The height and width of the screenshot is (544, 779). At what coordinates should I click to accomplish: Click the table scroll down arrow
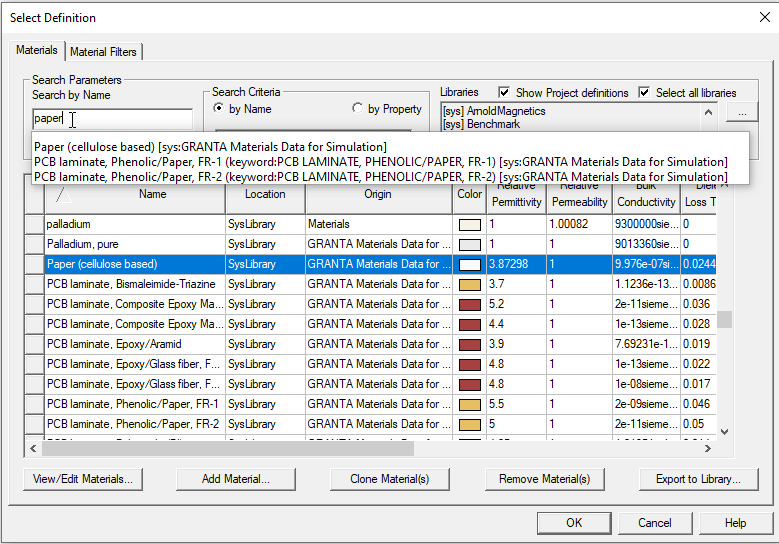pyautogui.click(x=724, y=432)
